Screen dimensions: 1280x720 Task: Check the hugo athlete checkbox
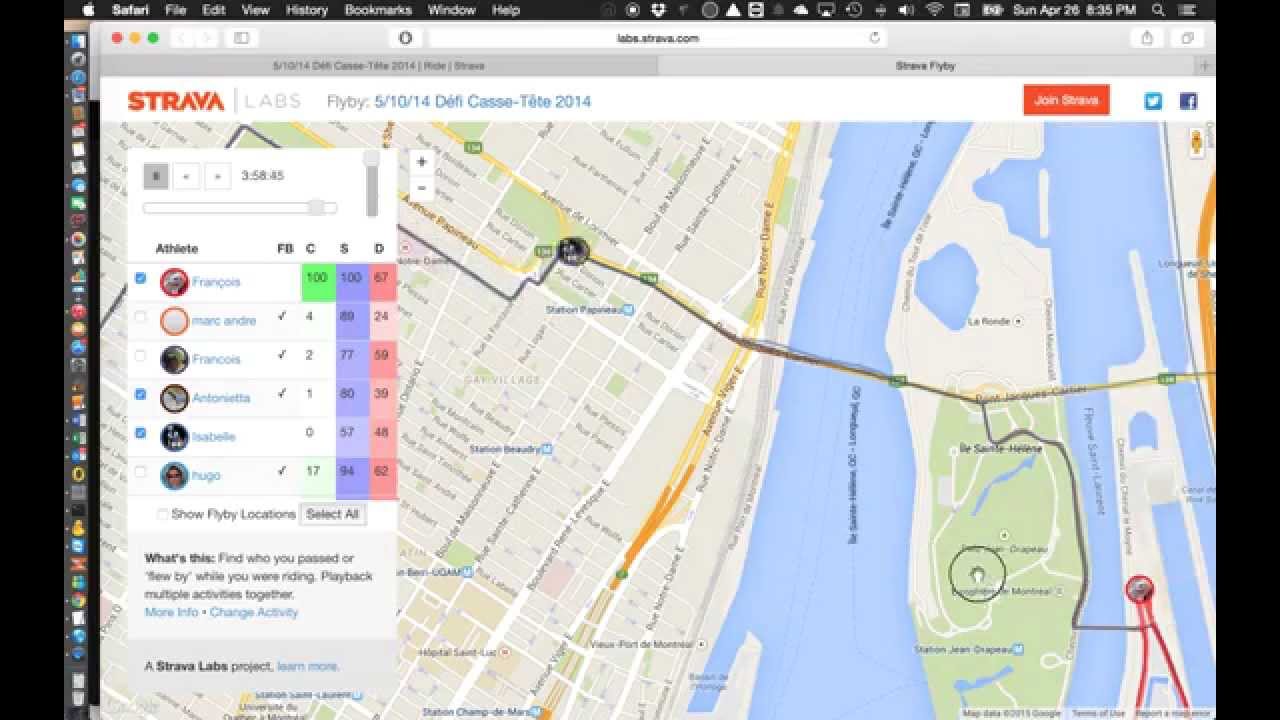pos(140,471)
